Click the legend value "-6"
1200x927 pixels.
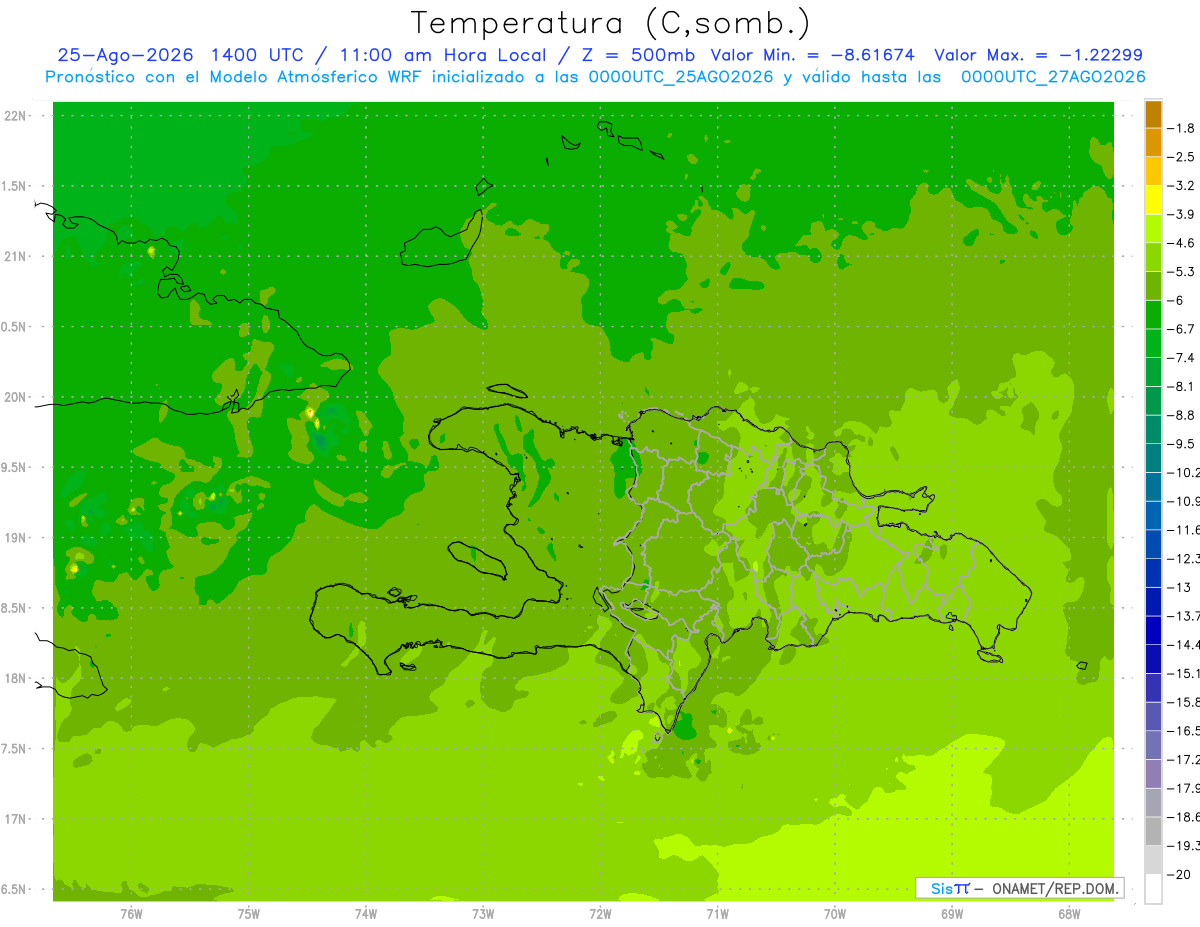click(1177, 300)
